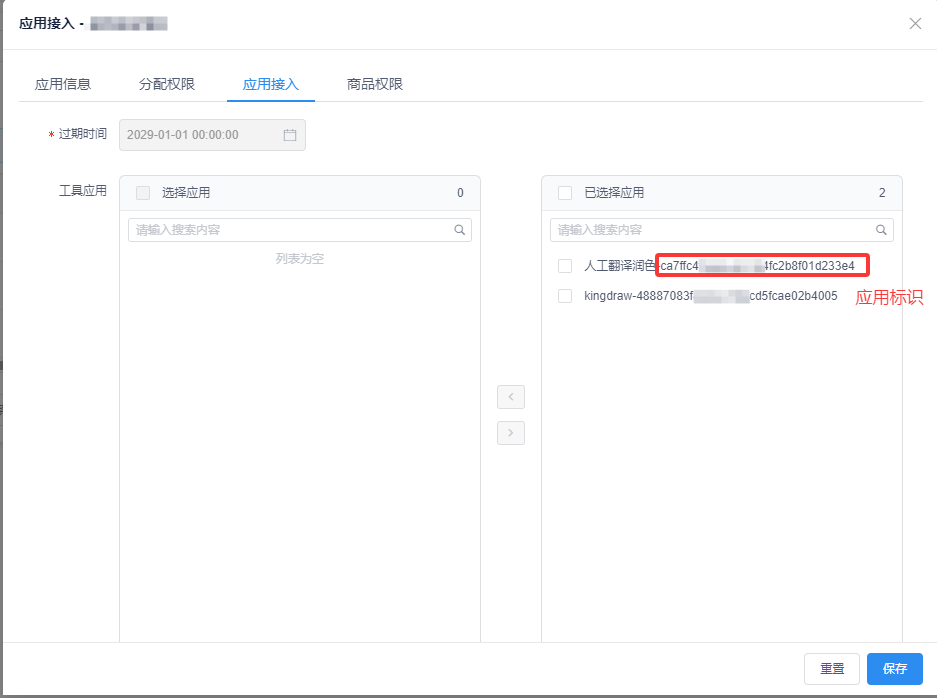Switch to the 应用信息 tab
937x698 pixels.
(63, 84)
